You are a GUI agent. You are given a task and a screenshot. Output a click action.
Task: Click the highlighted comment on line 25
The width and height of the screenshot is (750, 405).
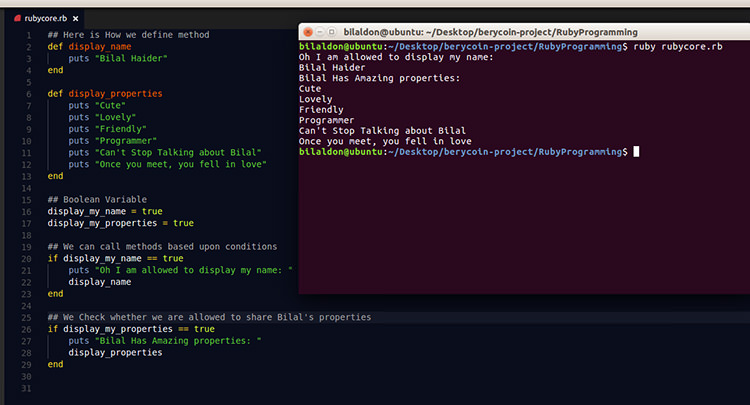tap(210, 317)
